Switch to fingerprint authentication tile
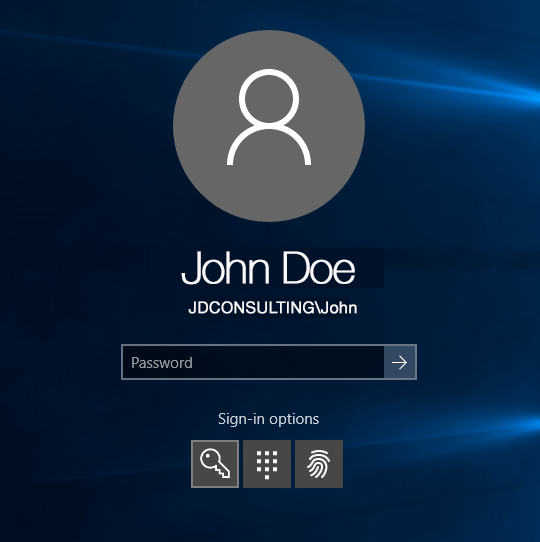Screen dimensions: 540x542 [319, 464]
